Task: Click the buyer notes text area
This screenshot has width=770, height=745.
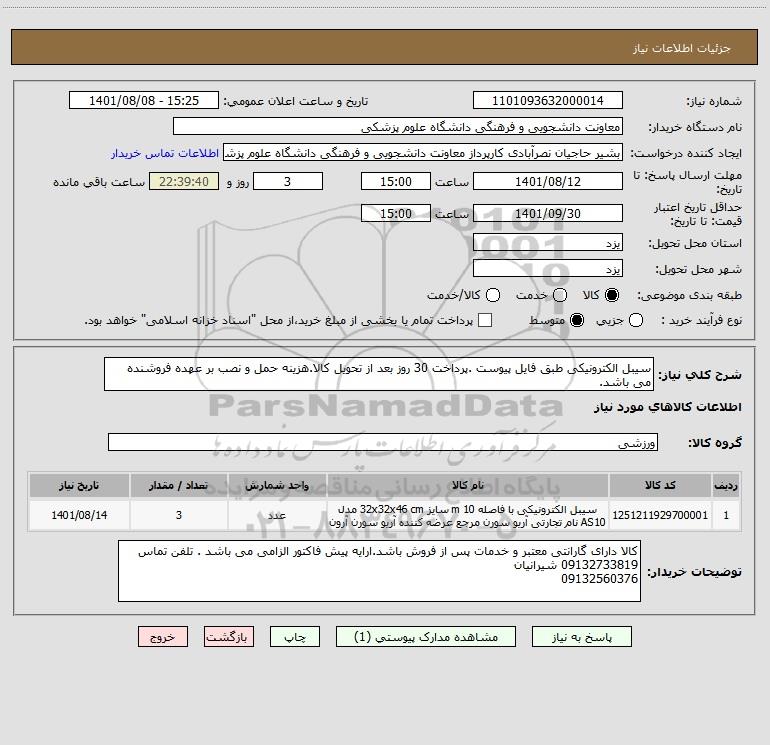Action: tap(379, 571)
